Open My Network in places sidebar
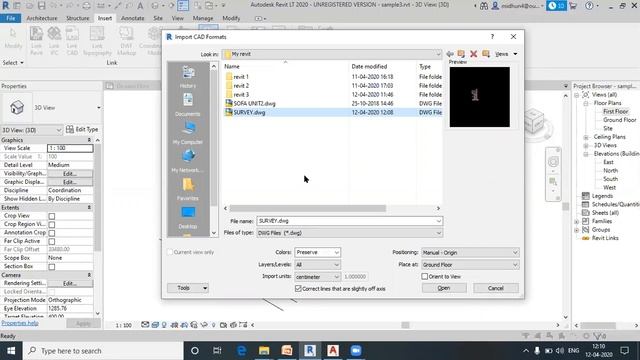This screenshot has height=360, width=640. 188,161
